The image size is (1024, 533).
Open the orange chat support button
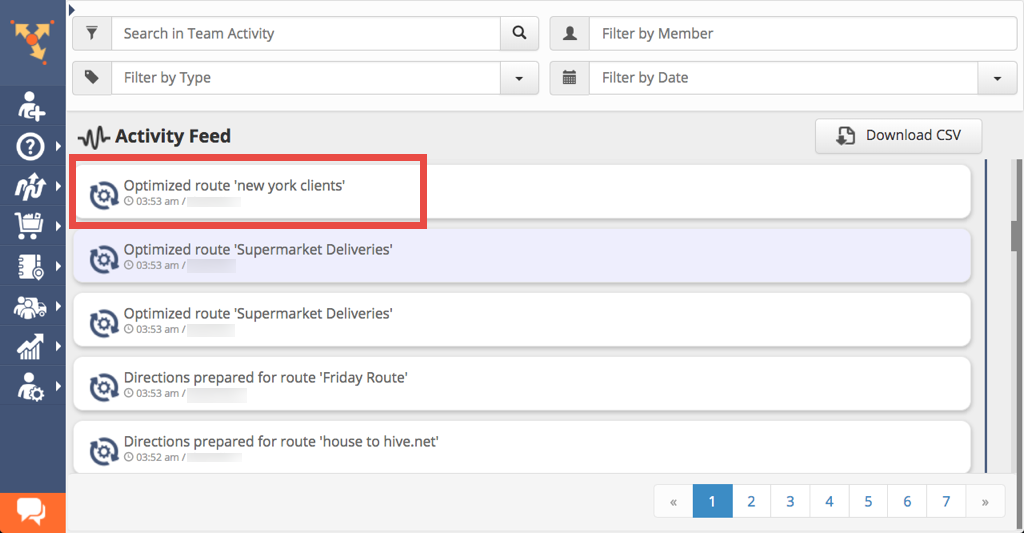point(33,513)
